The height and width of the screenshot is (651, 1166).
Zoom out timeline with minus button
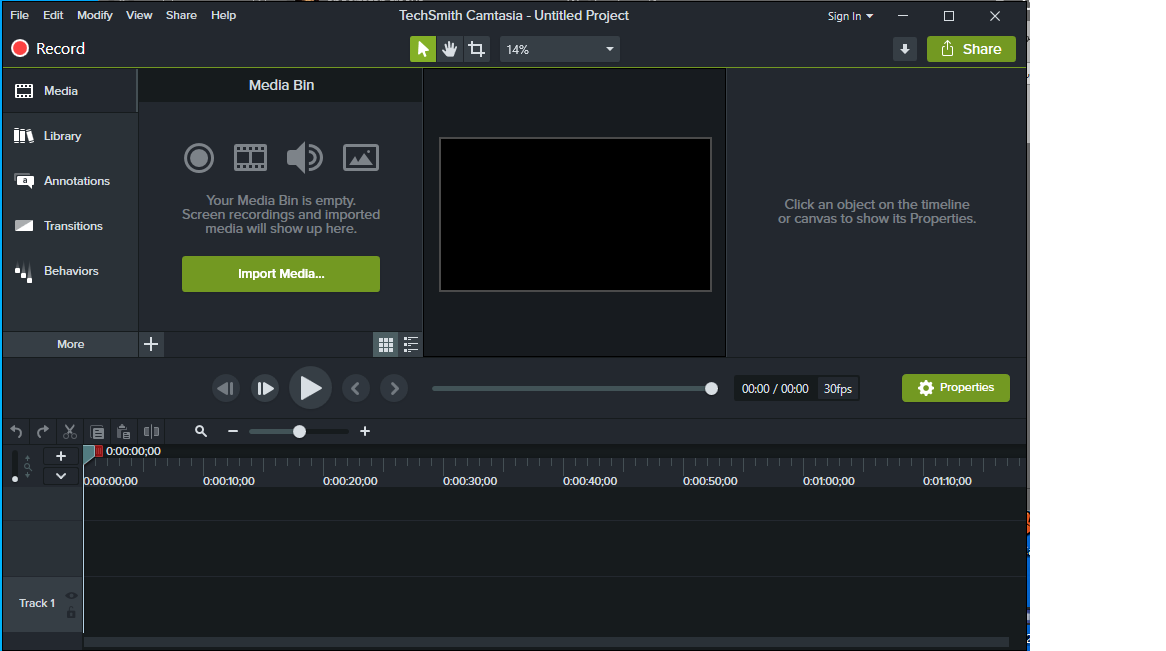click(x=233, y=431)
